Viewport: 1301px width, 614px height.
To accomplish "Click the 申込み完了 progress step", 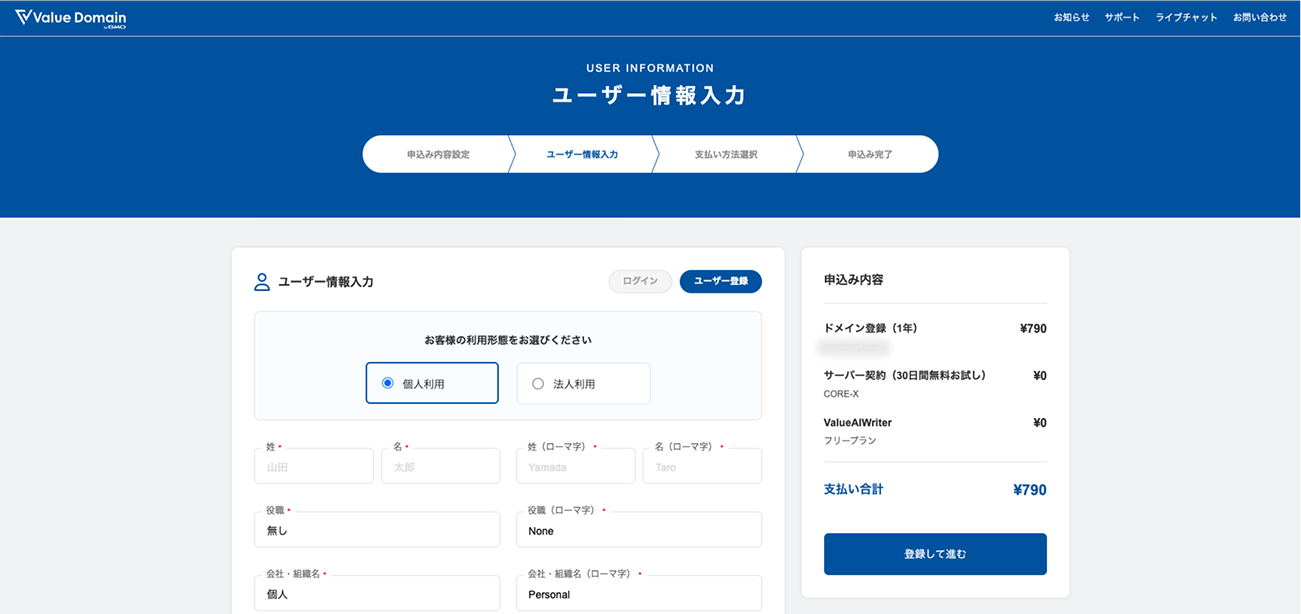I will point(870,155).
